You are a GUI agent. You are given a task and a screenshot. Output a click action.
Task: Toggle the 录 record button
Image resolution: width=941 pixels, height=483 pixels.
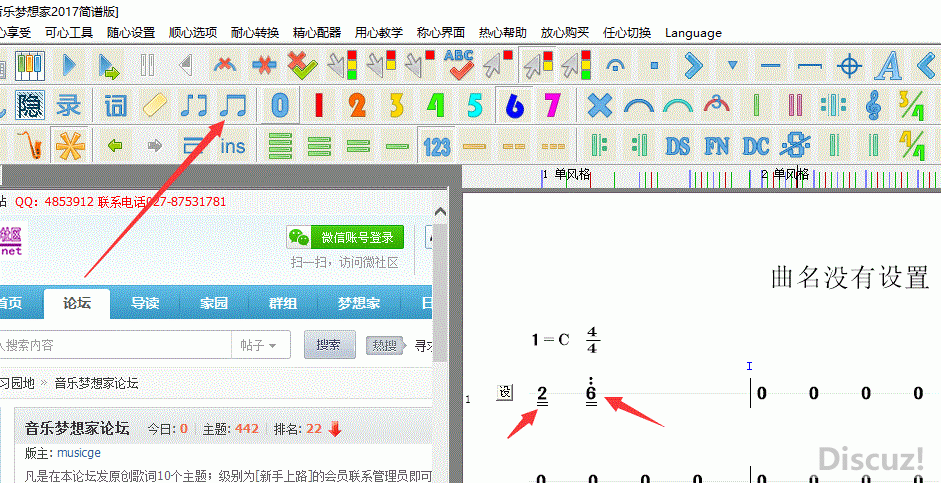(x=68, y=106)
